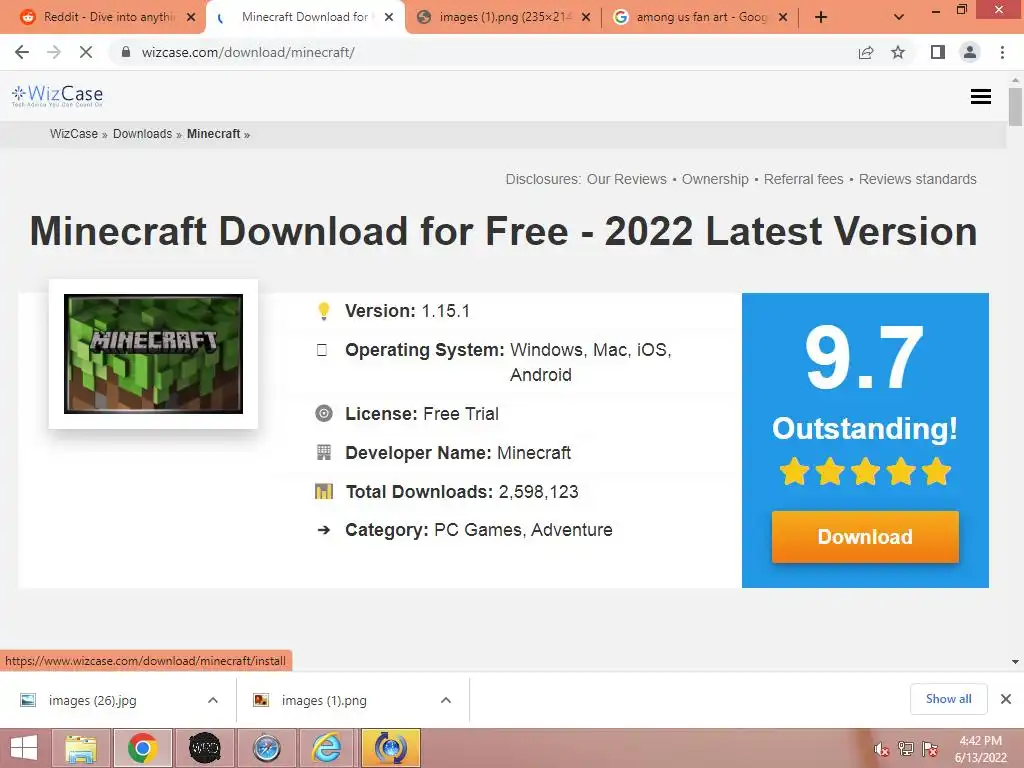The width and height of the screenshot is (1024, 768).
Task: Click the orange Download button
Action: coord(865,537)
